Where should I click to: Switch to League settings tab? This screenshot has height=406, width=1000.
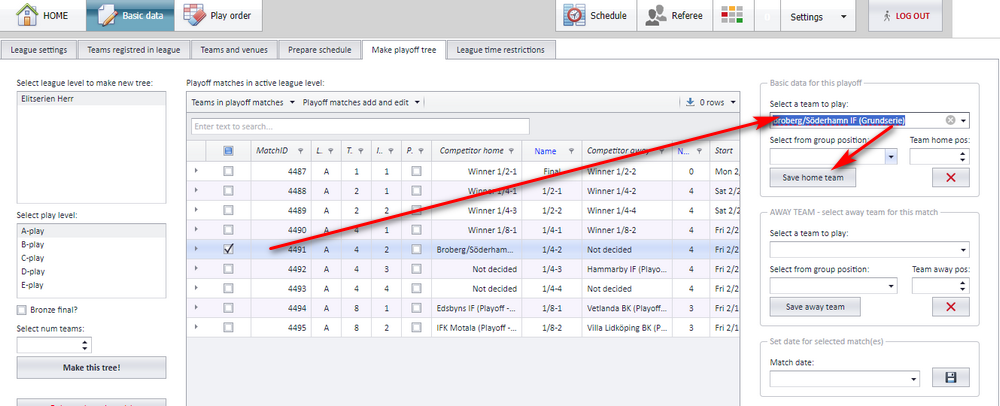(x=39, y=50)
